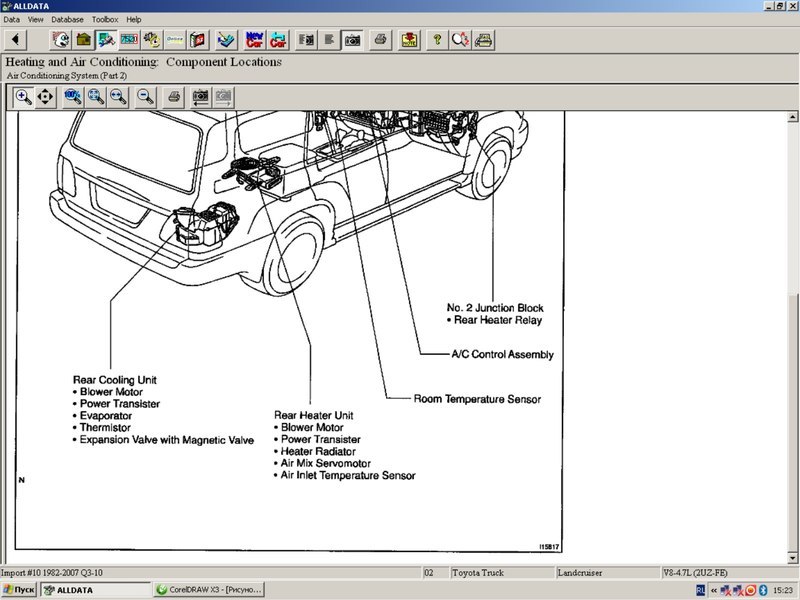Screen dimensions: 800x600
Task: Click the 'Rear Cooling Unit' label
Action: (115, 380)
